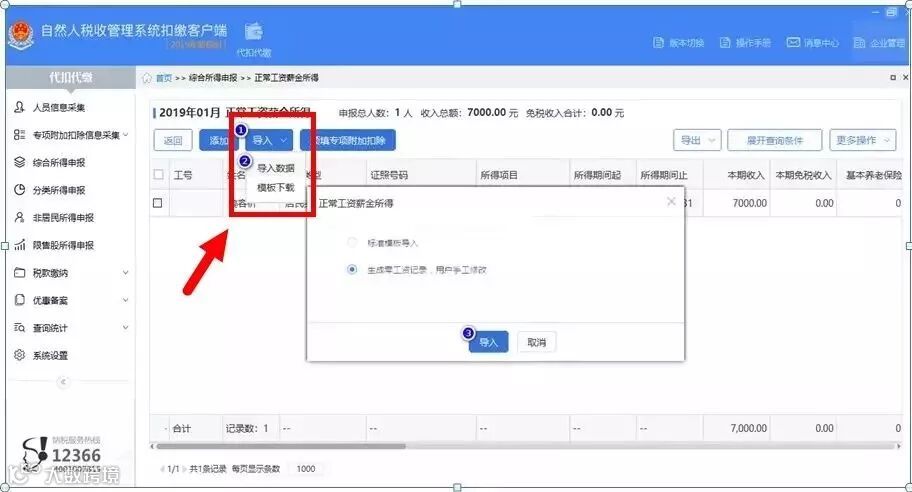Expand the 税款缴纳 chevron

click(x=126, y=272)
